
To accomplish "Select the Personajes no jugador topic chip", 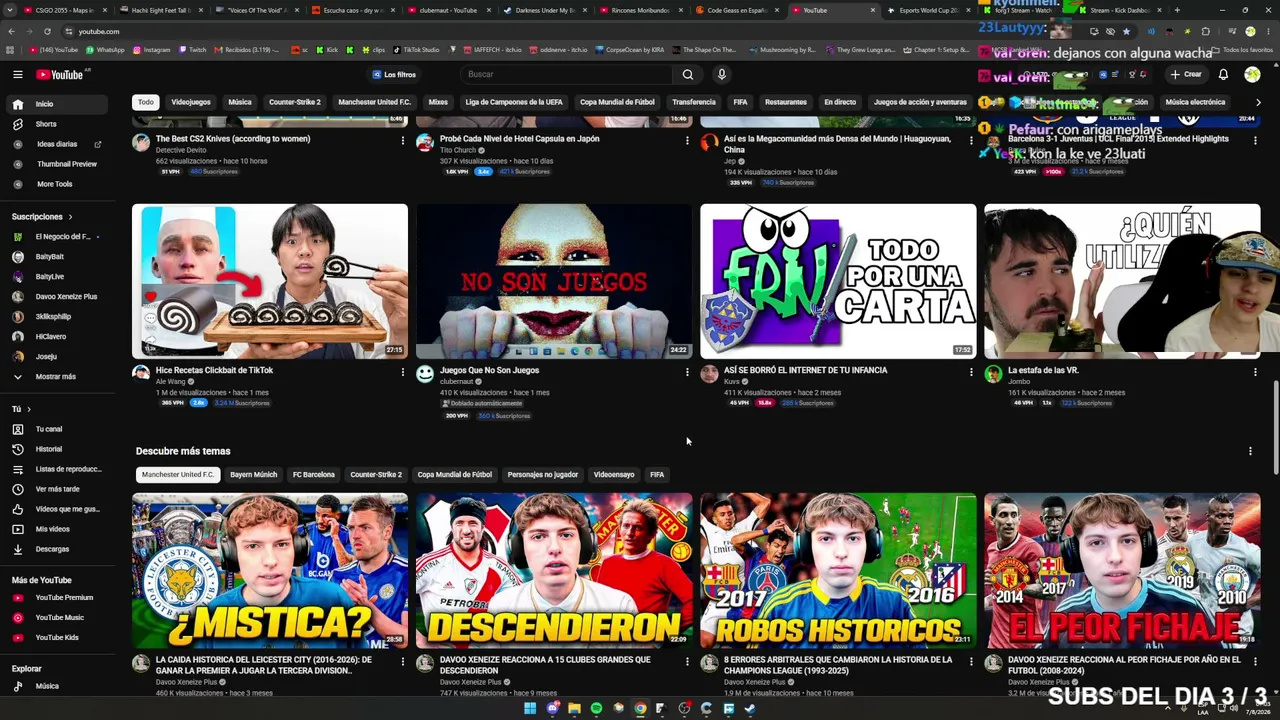I will click(x=543, y=475).
